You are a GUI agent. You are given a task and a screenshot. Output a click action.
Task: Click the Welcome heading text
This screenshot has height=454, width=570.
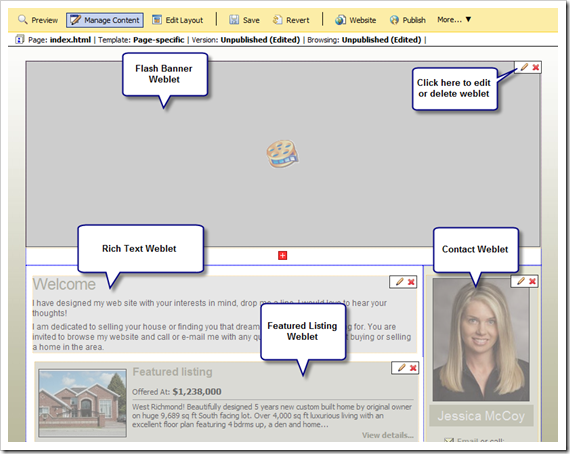pos(64,284)
